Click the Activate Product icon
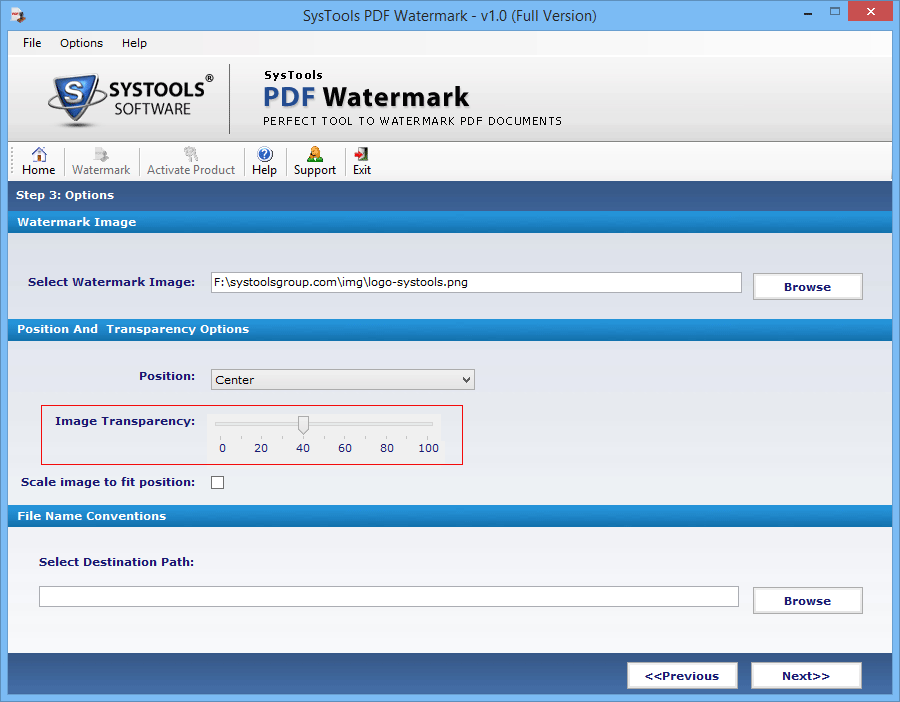Viewport: 900px width, 702px height. (191, 161)
